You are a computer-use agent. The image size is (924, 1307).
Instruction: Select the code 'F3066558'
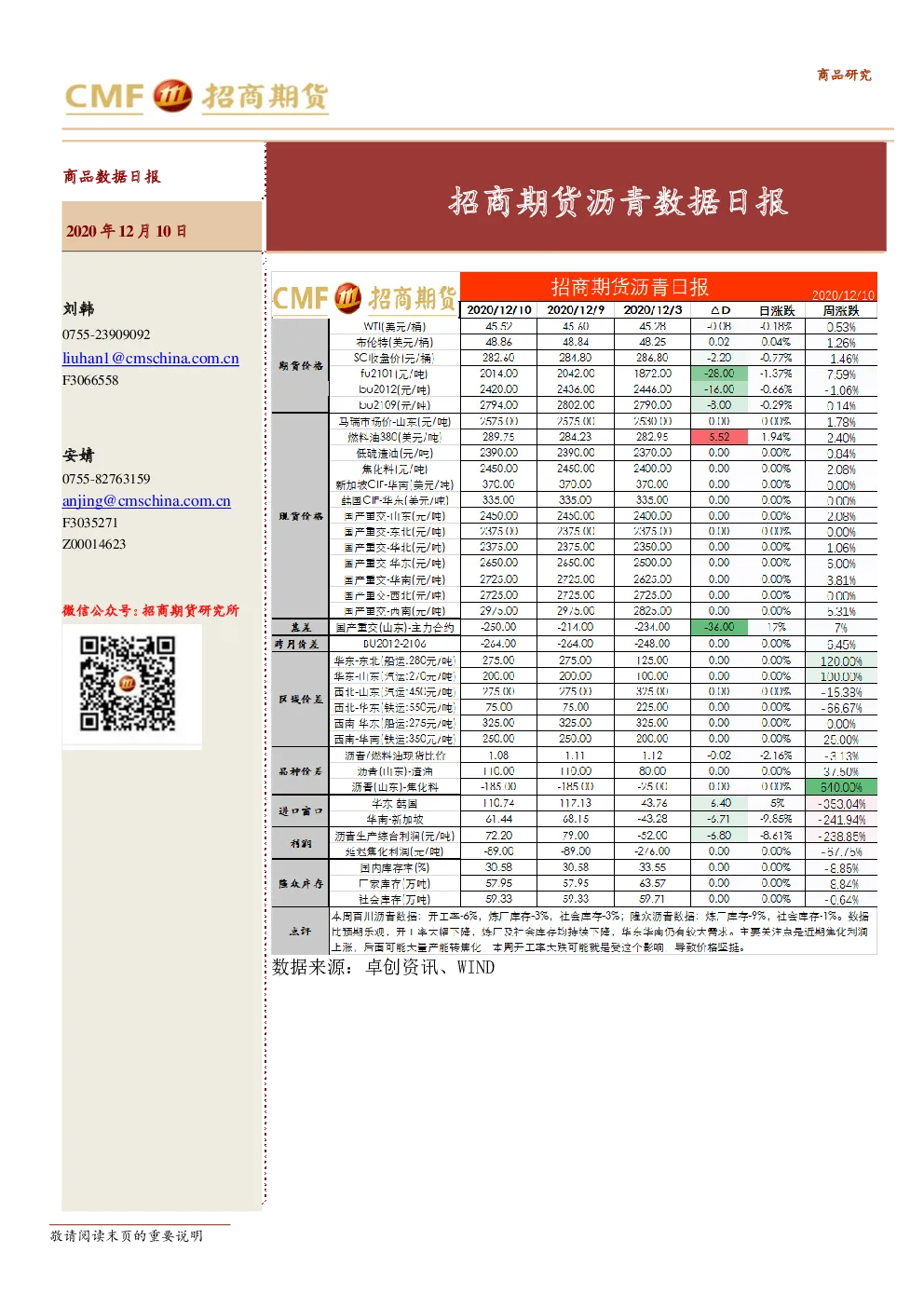[x=90, y=380]
